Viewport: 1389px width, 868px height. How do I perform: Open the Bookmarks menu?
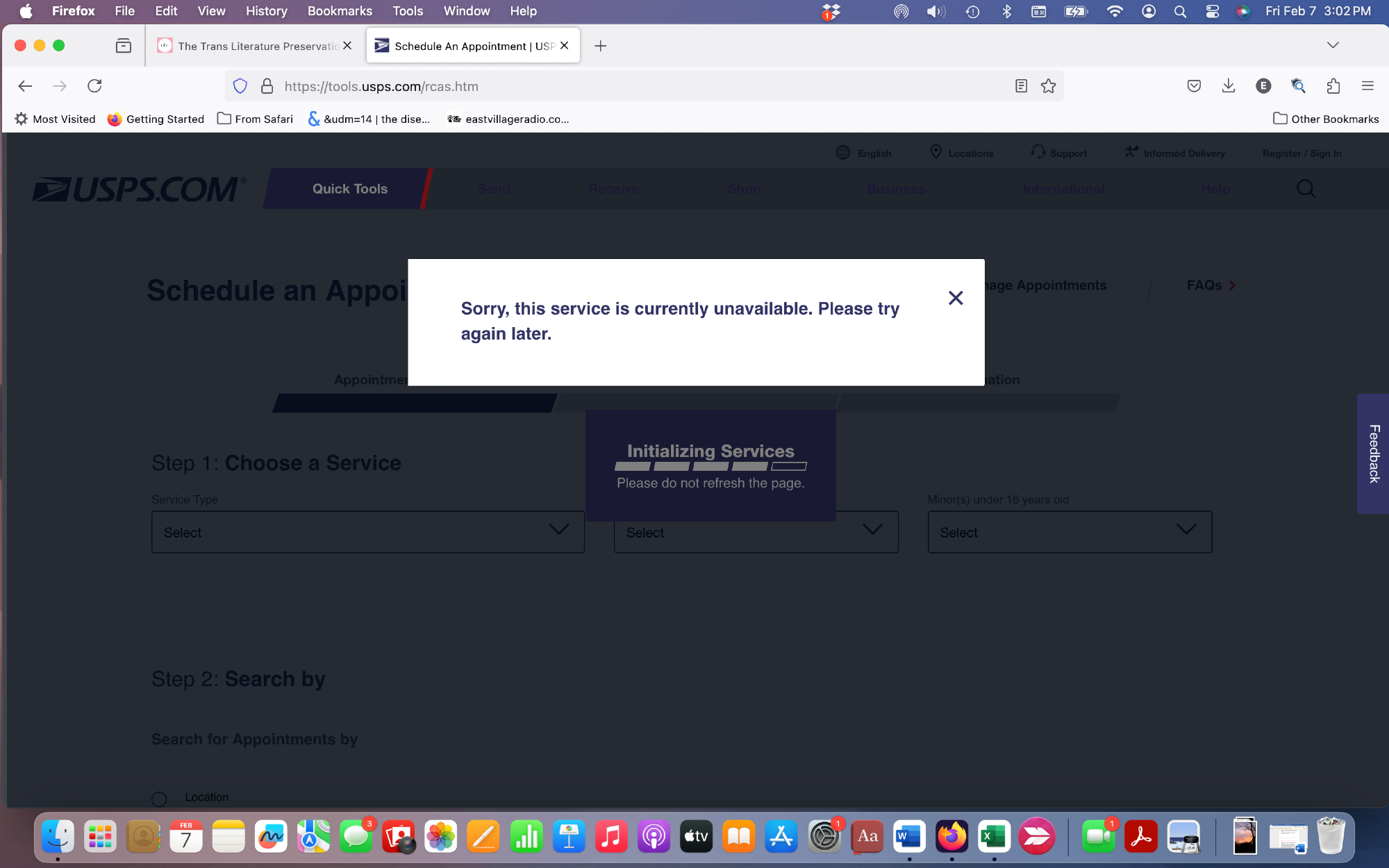coord(340,11)
